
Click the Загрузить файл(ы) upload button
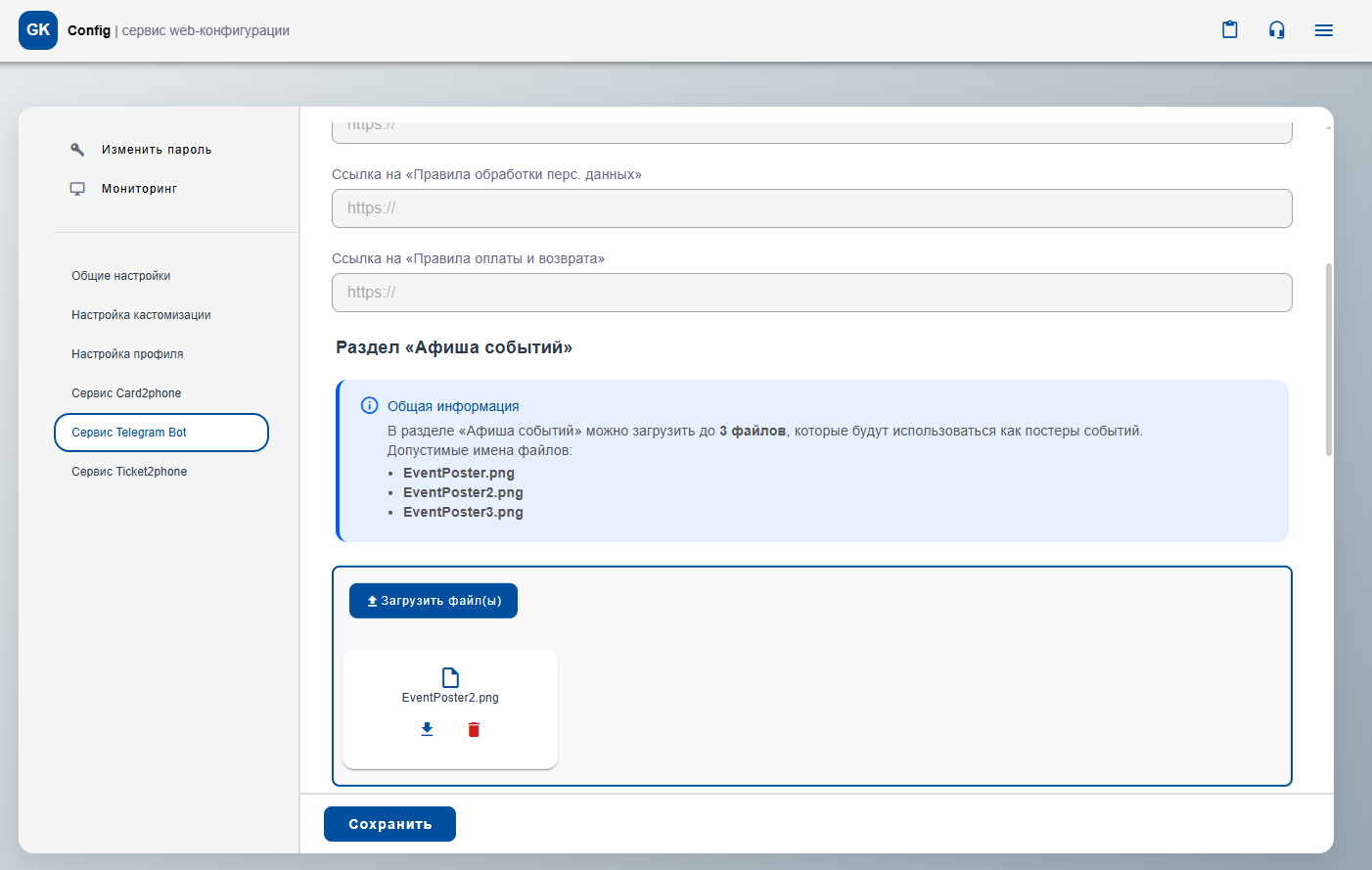434,601
